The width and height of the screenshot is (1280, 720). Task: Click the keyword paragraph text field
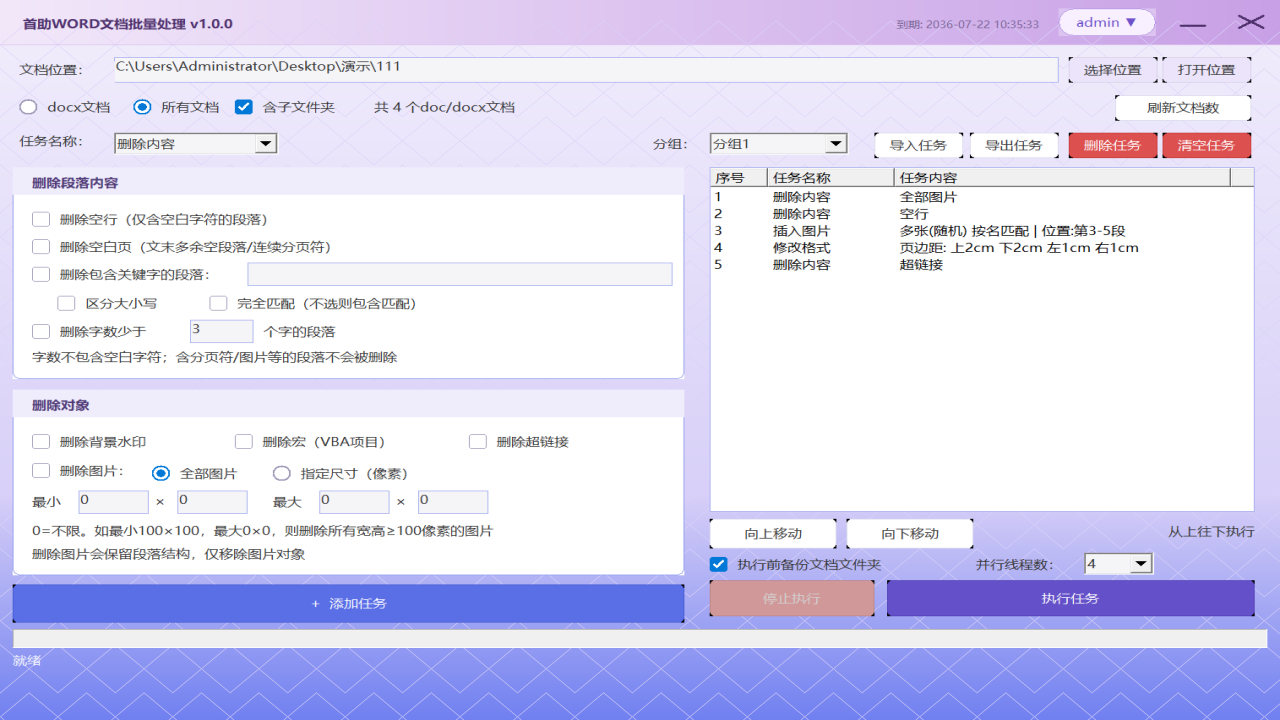pos(460,274)
